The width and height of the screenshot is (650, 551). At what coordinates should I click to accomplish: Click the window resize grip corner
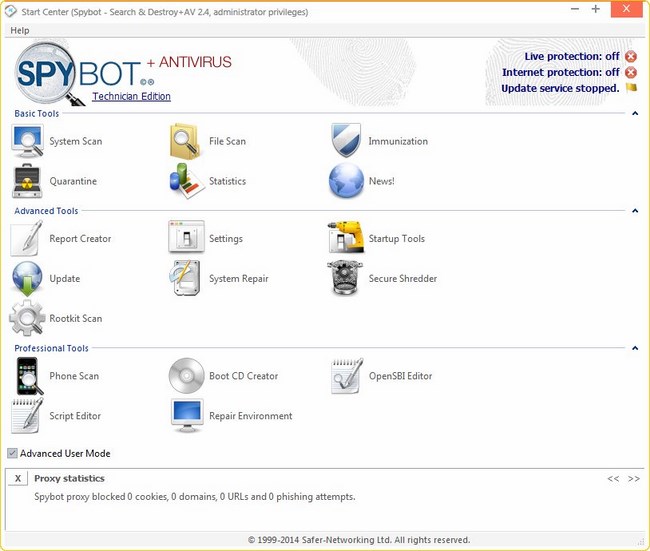click(642, 542)
